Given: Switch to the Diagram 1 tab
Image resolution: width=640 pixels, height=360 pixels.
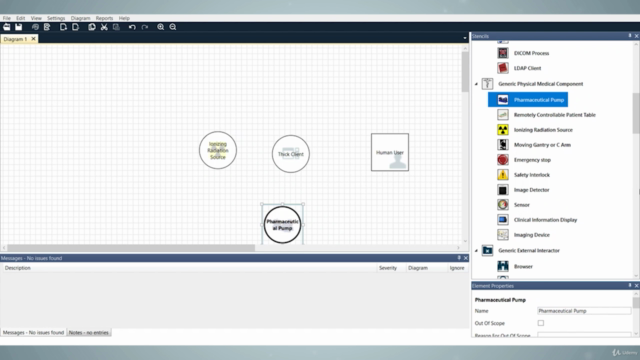Looking at the screenshot, I should [16, 39].
